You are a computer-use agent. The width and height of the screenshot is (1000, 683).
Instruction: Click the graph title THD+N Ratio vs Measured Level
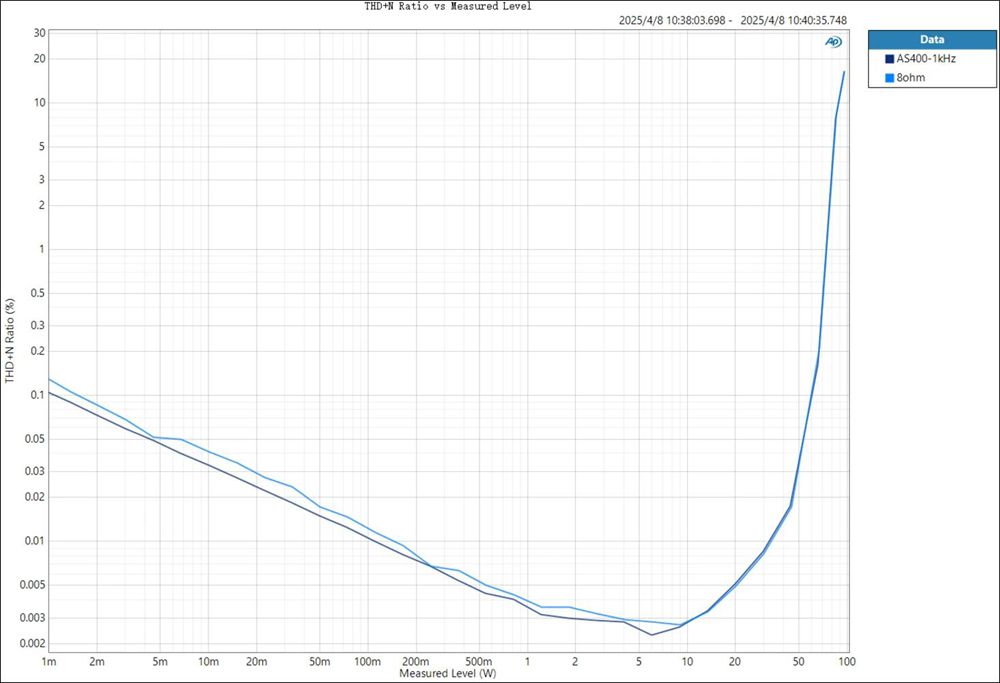click(448, 6)
